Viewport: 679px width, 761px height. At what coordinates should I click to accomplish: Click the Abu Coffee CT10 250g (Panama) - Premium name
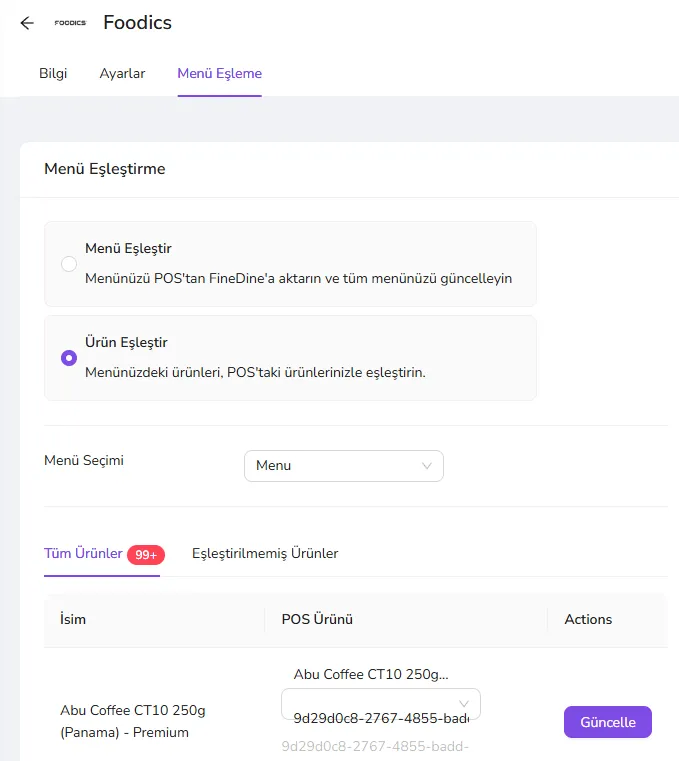click(132, 721)
